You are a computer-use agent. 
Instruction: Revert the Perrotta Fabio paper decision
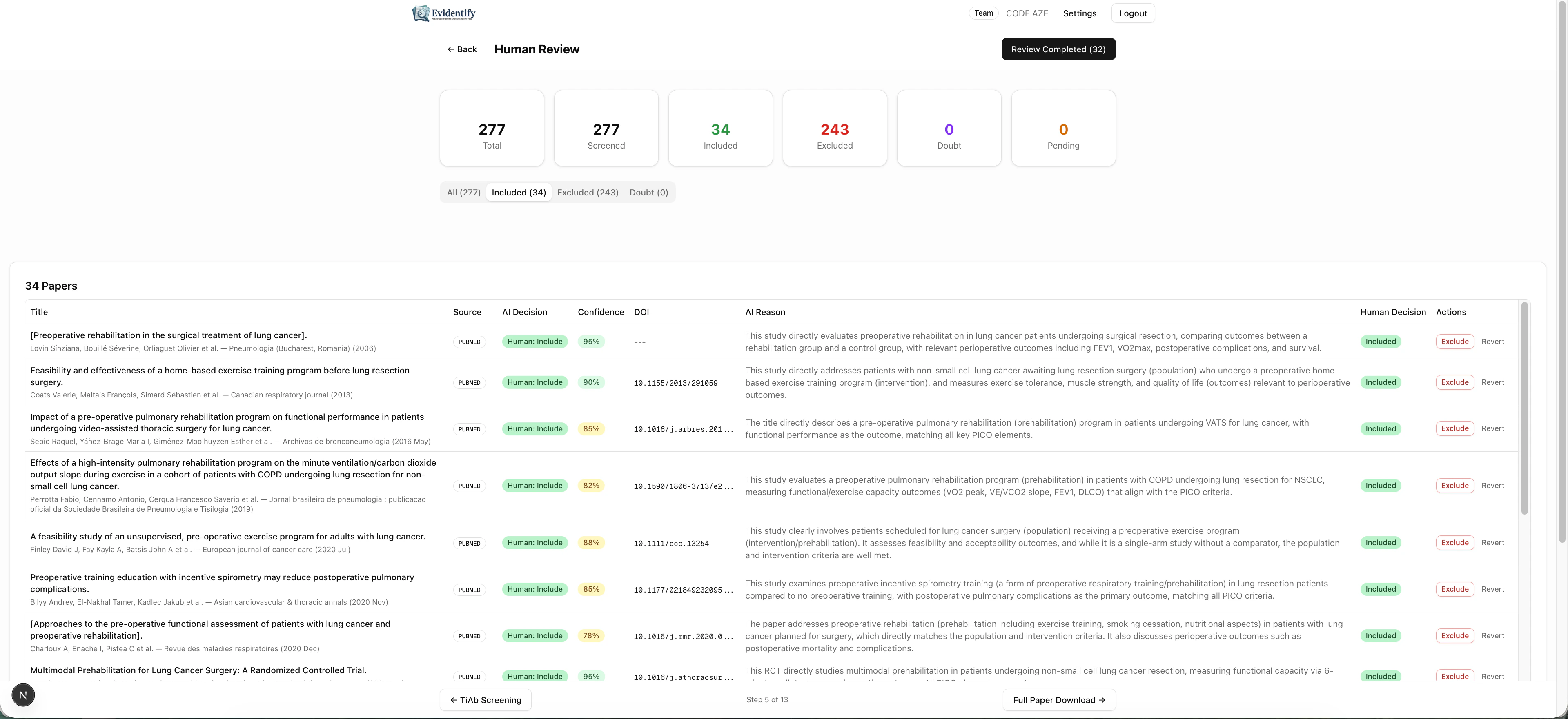(1492, 486)
